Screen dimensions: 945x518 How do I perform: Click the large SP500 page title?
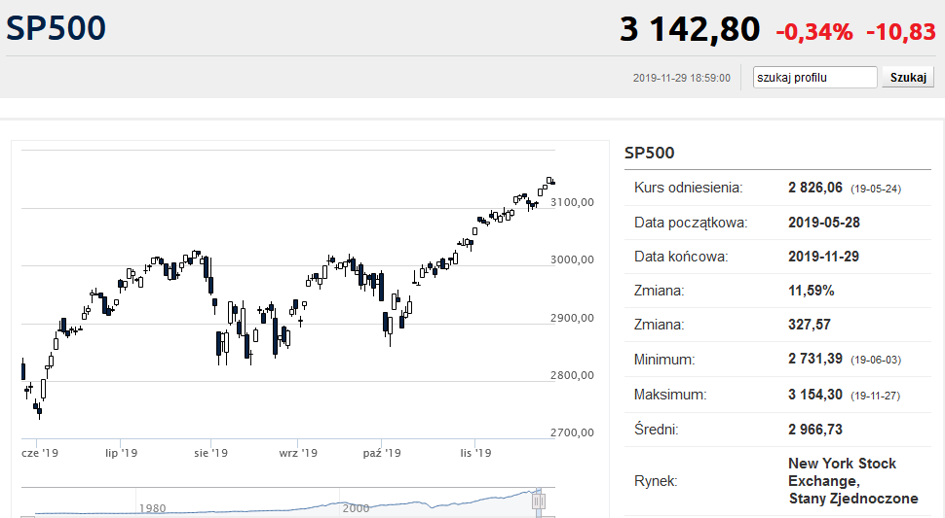pos(56,28)
